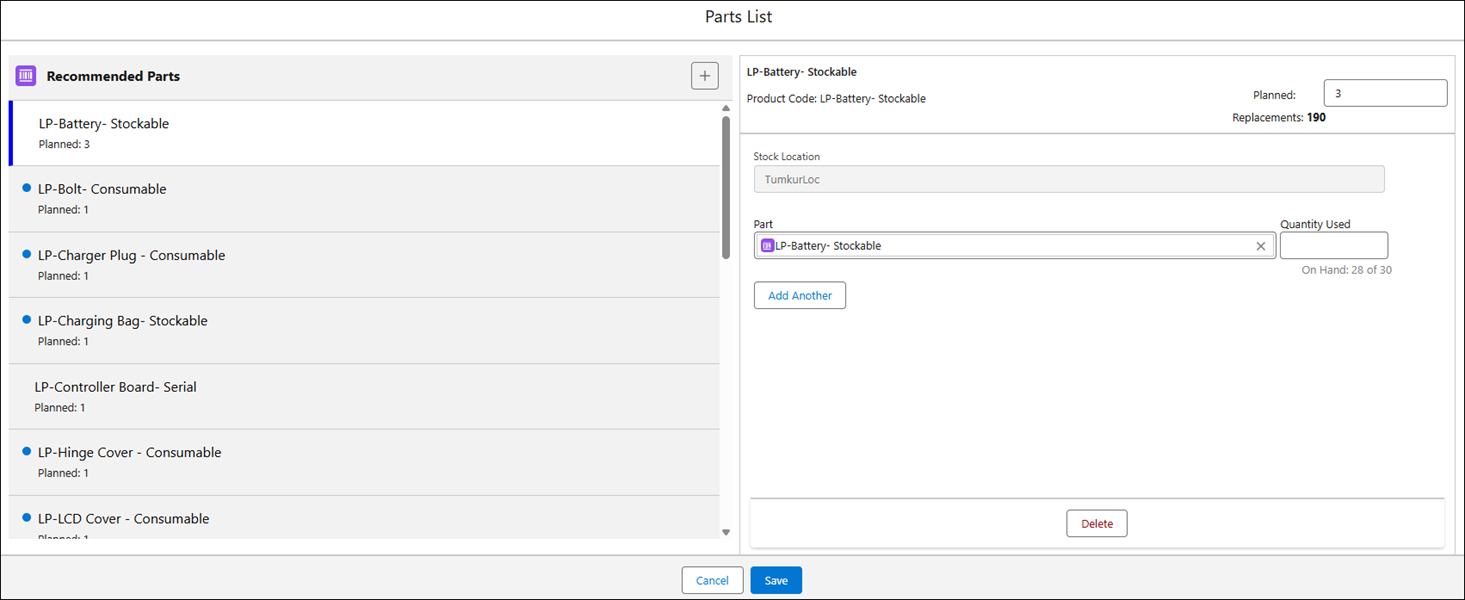Click the On Hand: 28 of 30 text
This screenshot has width=1465, height=600.
pos(1346,270)
